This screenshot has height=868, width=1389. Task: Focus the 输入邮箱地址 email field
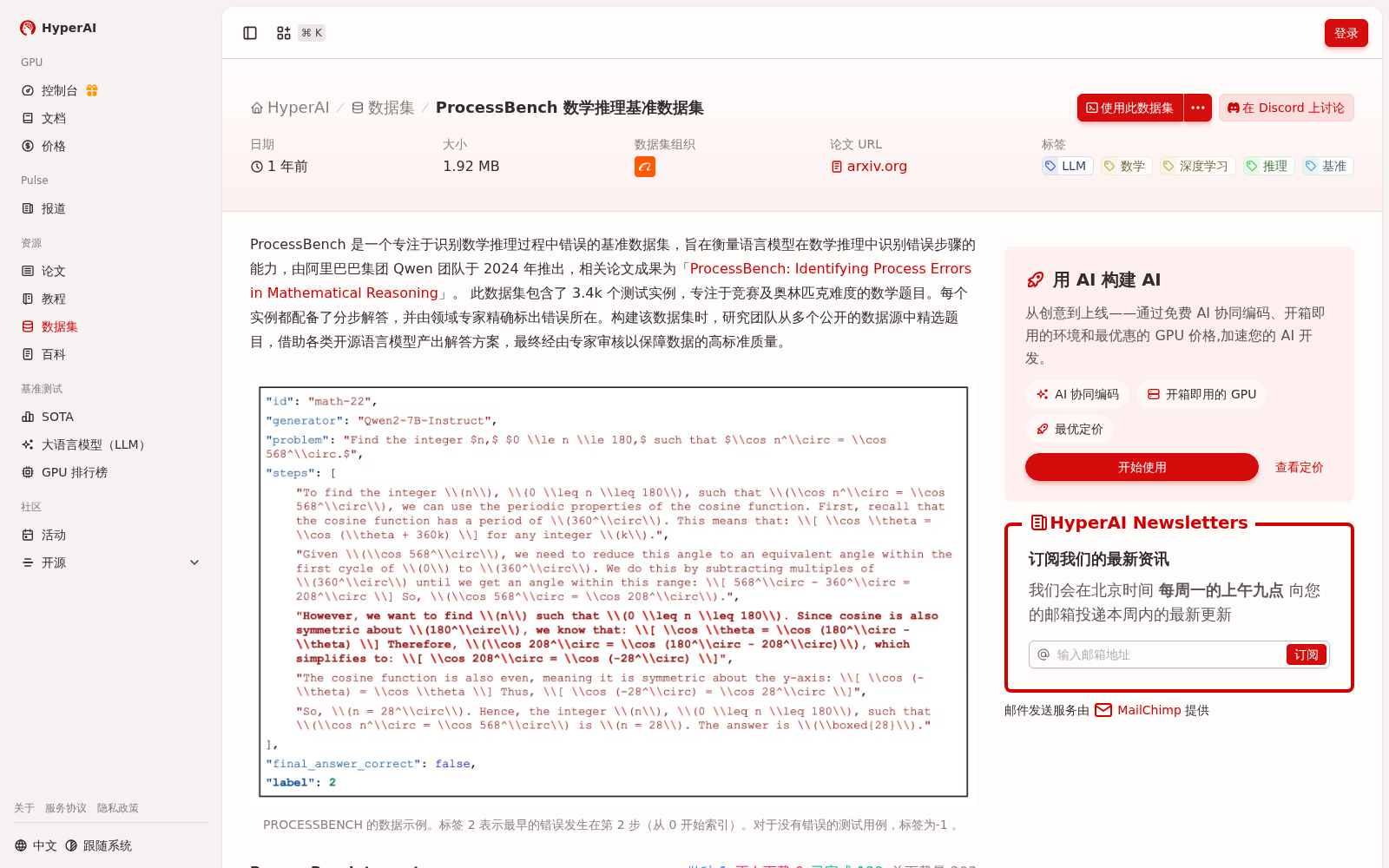point(1168,654)
